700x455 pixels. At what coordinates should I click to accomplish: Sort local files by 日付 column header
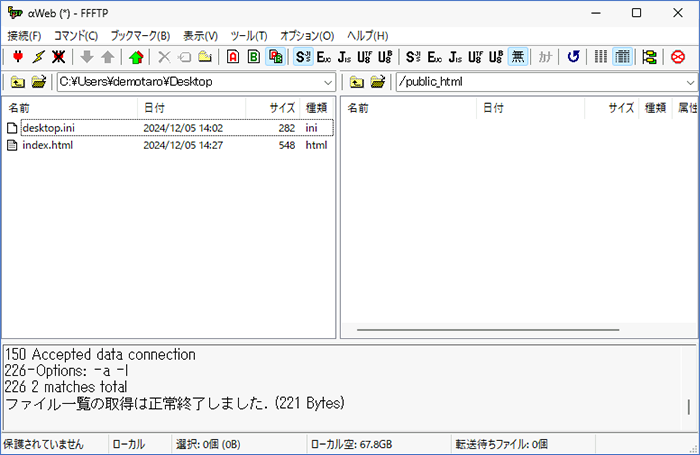(x=154, y=108)
